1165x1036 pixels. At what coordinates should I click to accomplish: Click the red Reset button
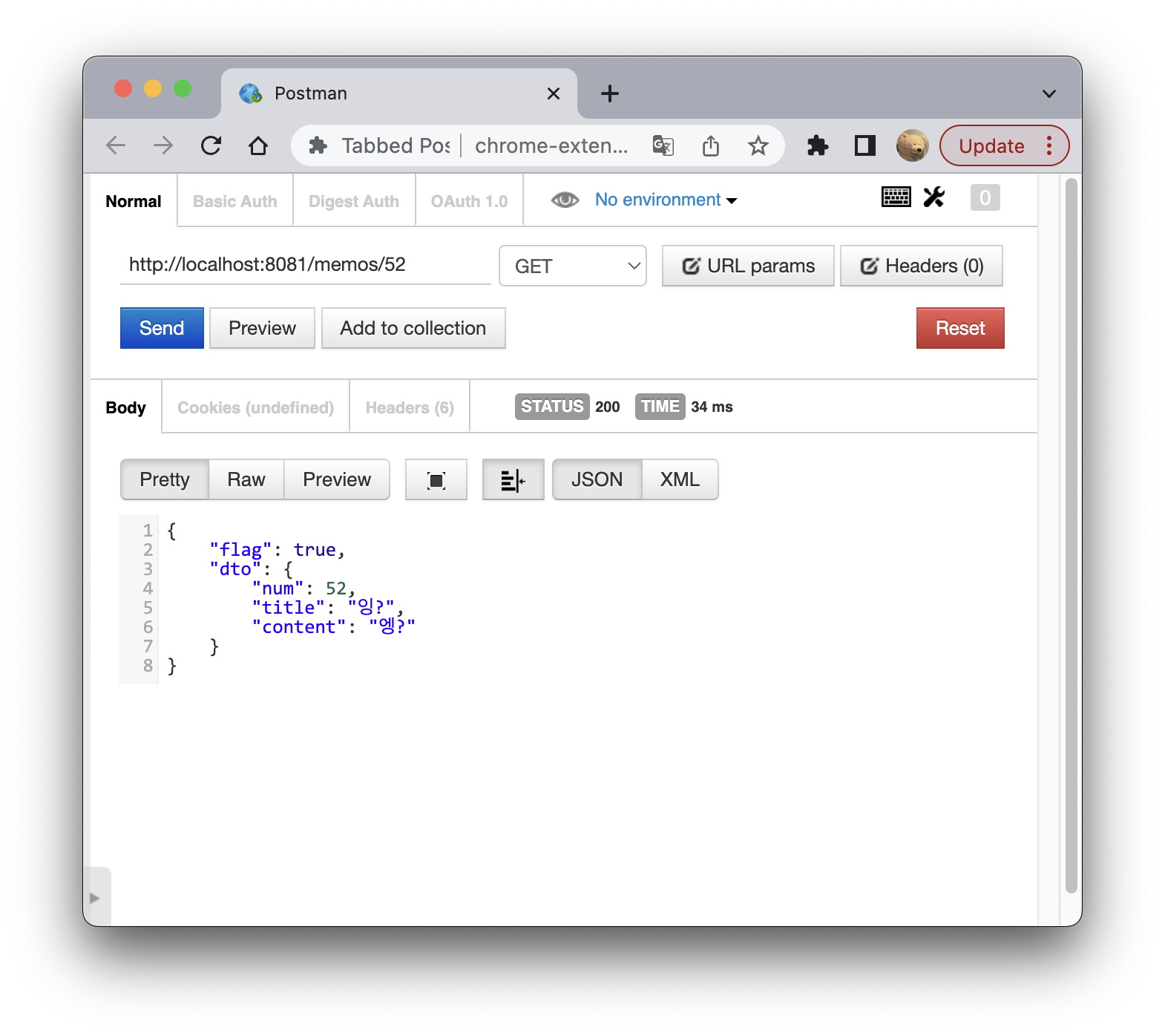coord(960,328)
